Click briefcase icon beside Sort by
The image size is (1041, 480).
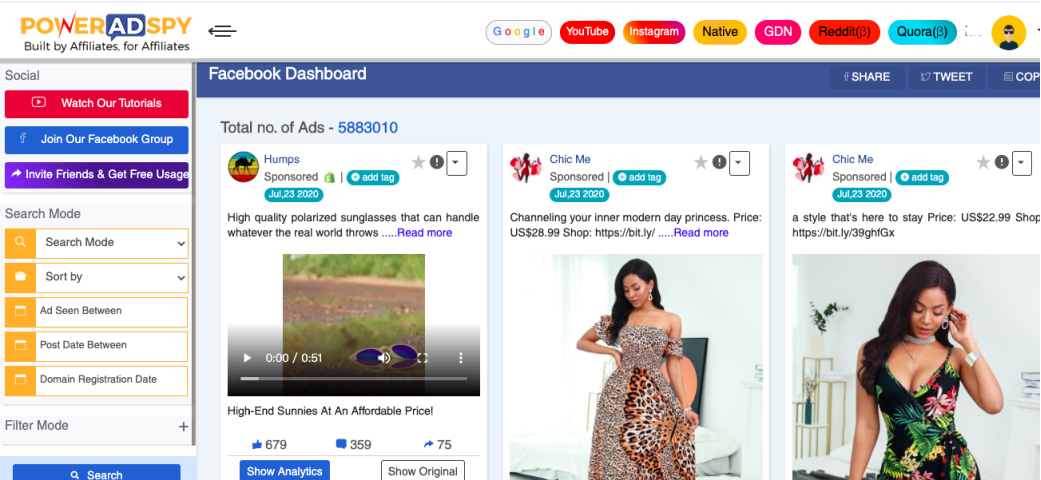pyautogui.click(x=20, y=278)
